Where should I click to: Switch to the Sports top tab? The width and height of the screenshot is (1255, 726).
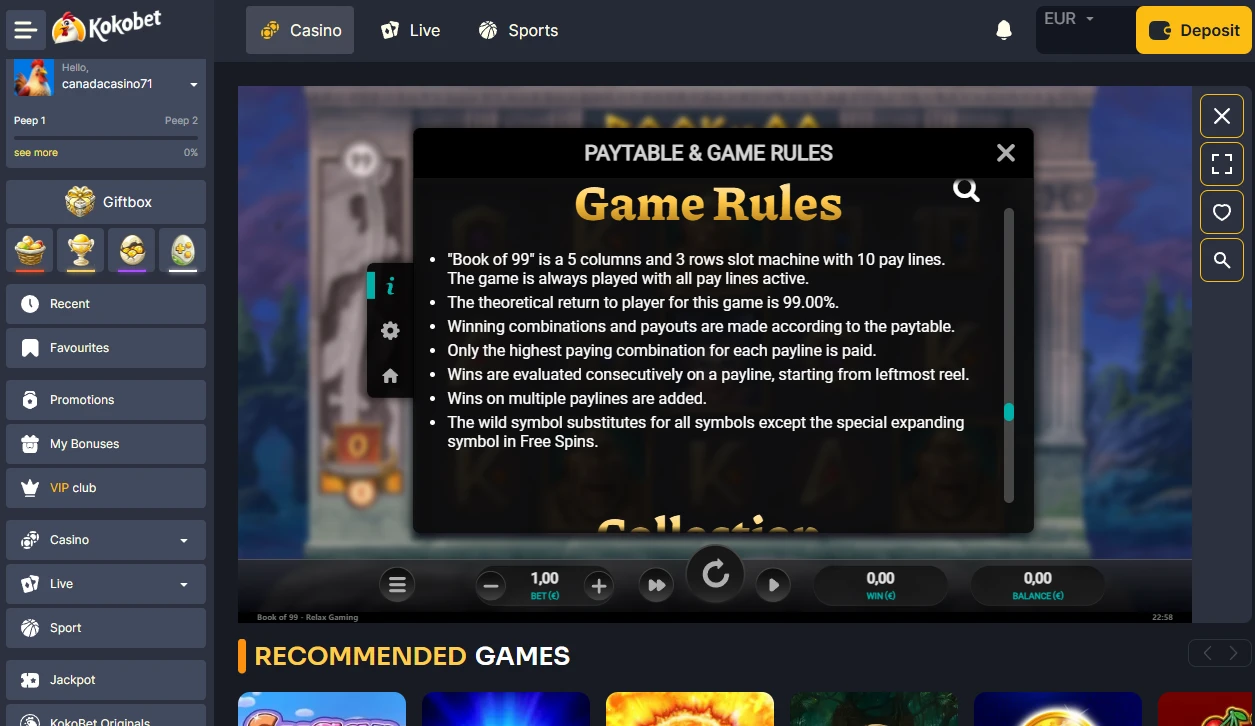coord(518,30)
